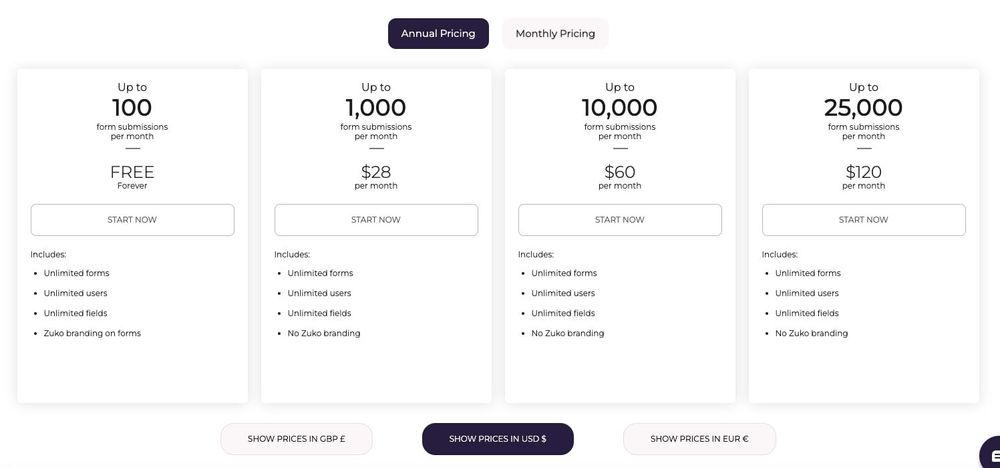Viewport: 1000px width, 468px height.
Task: Click the 10,000 submissions plan heading
Action: coord(619,108)
